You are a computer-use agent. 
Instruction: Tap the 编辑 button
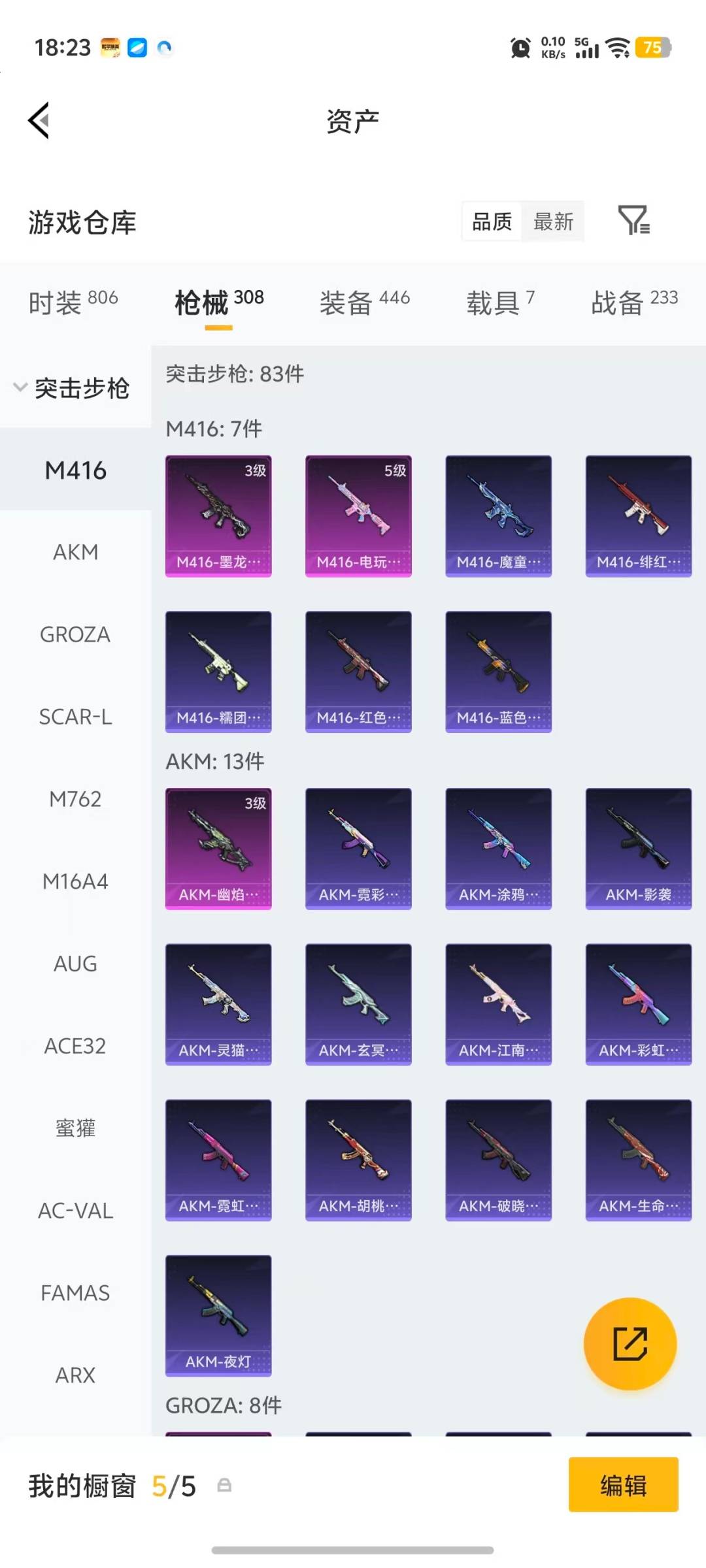[x=624, y=1484]
